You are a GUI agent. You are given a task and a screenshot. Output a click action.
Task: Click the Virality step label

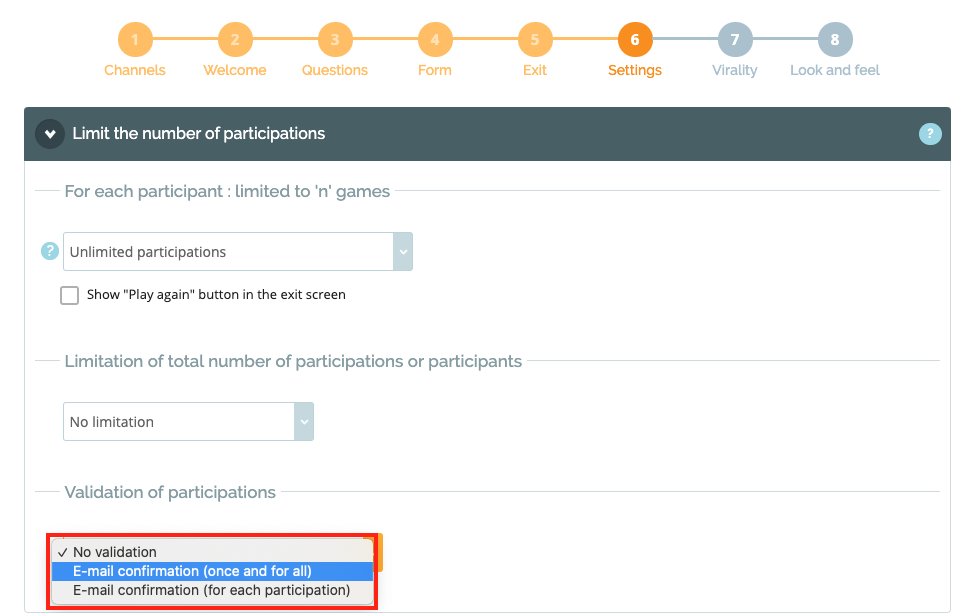(x=735, y=71)
